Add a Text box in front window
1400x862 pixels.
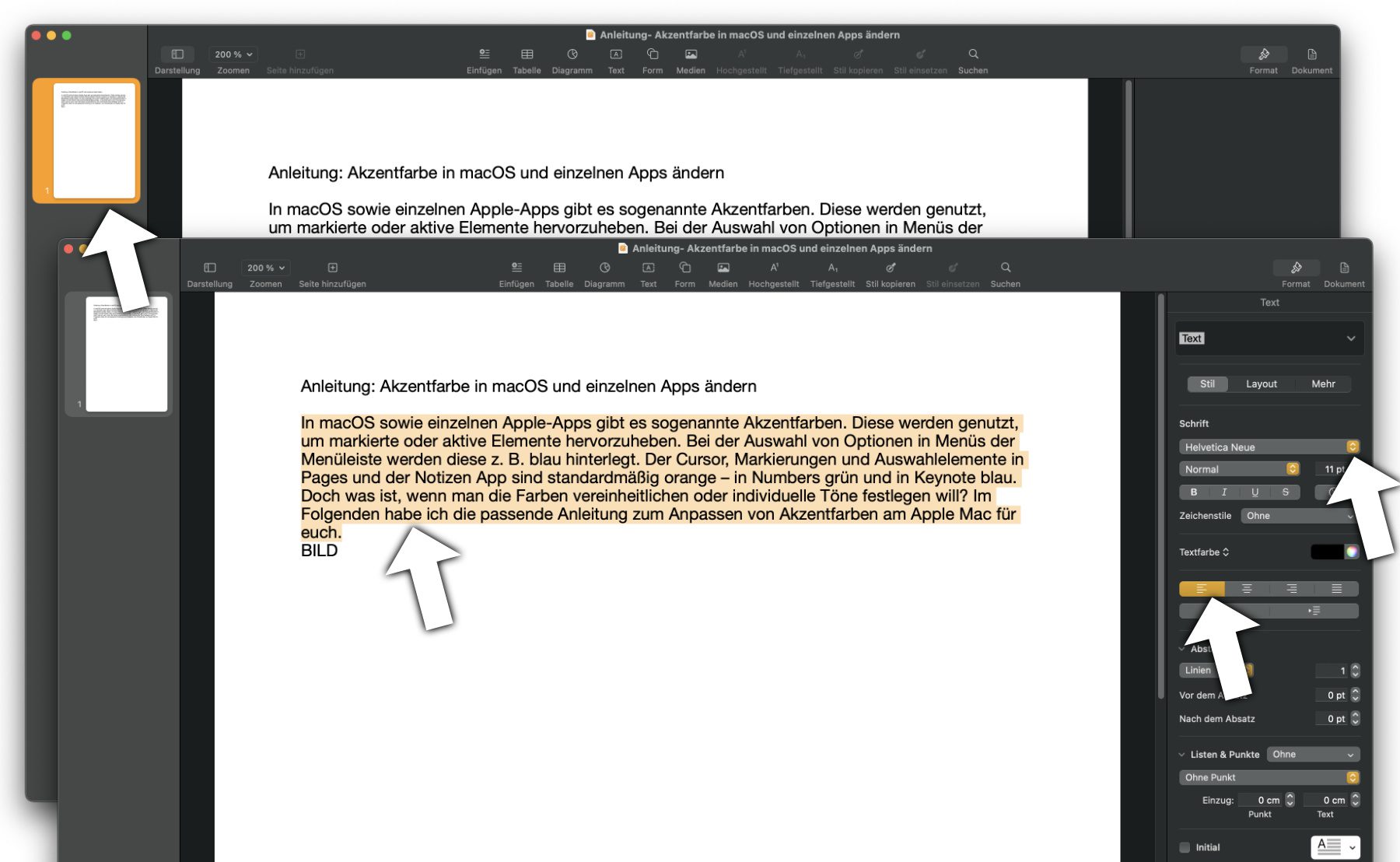coord(648,268)
